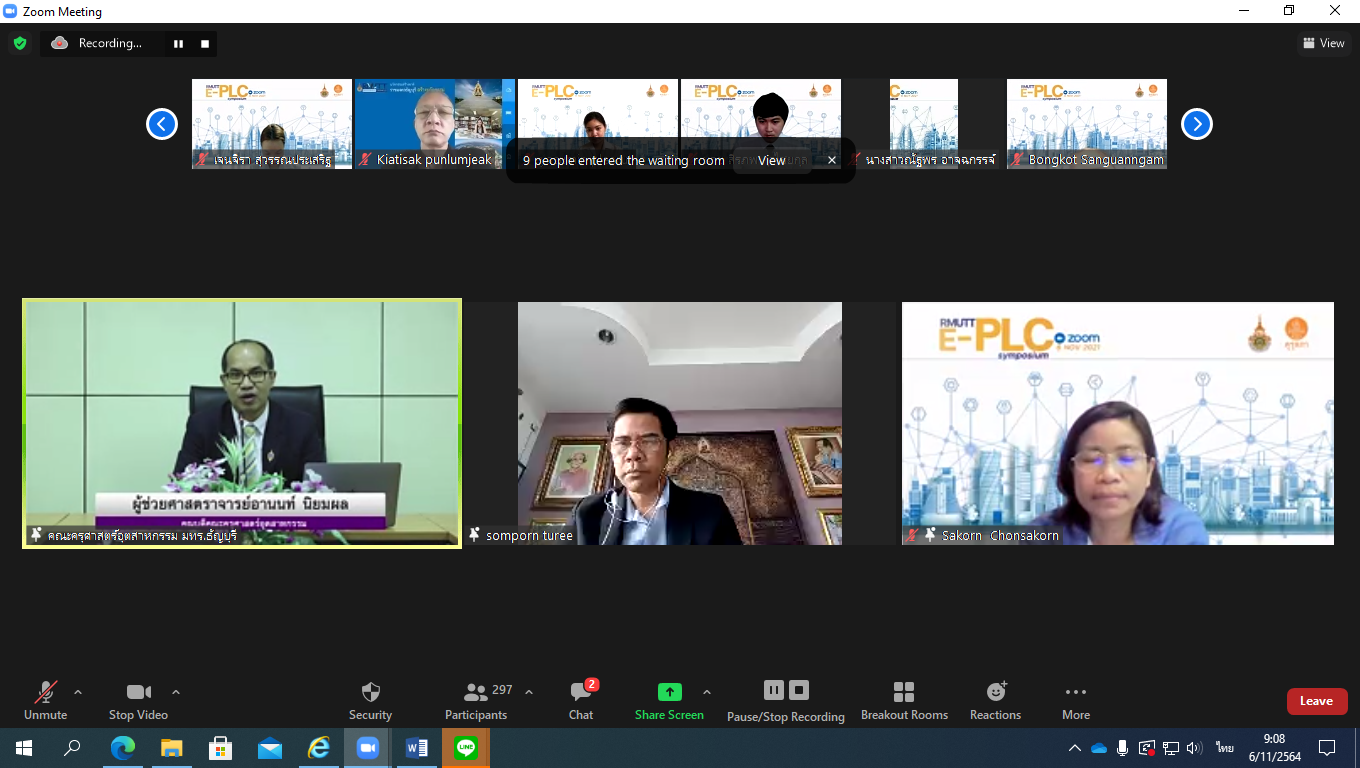Select the active speaker video tile

pyautogui.click(x=242, y=423)
